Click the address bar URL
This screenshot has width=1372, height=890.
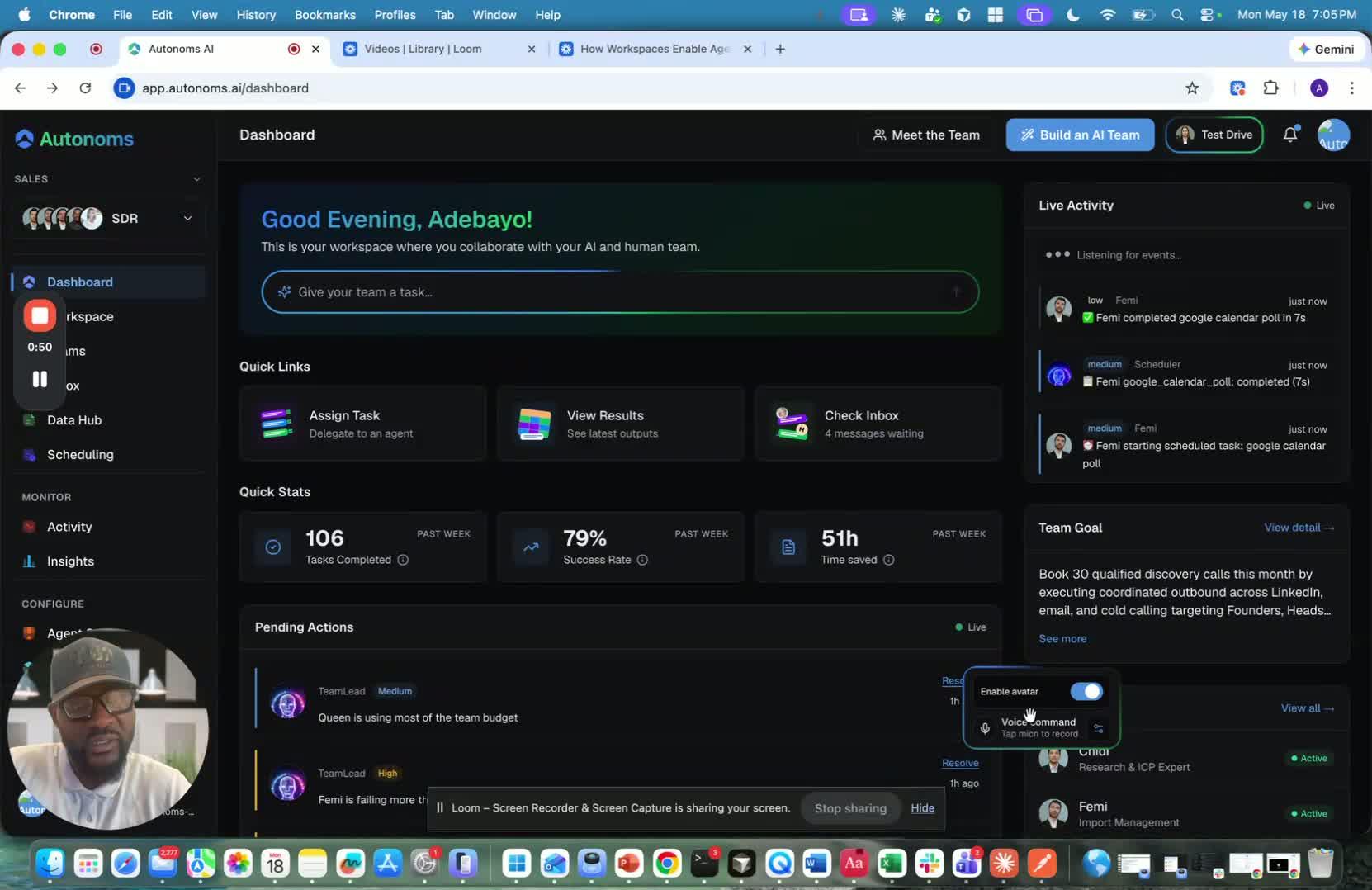(x=225, y=88)
